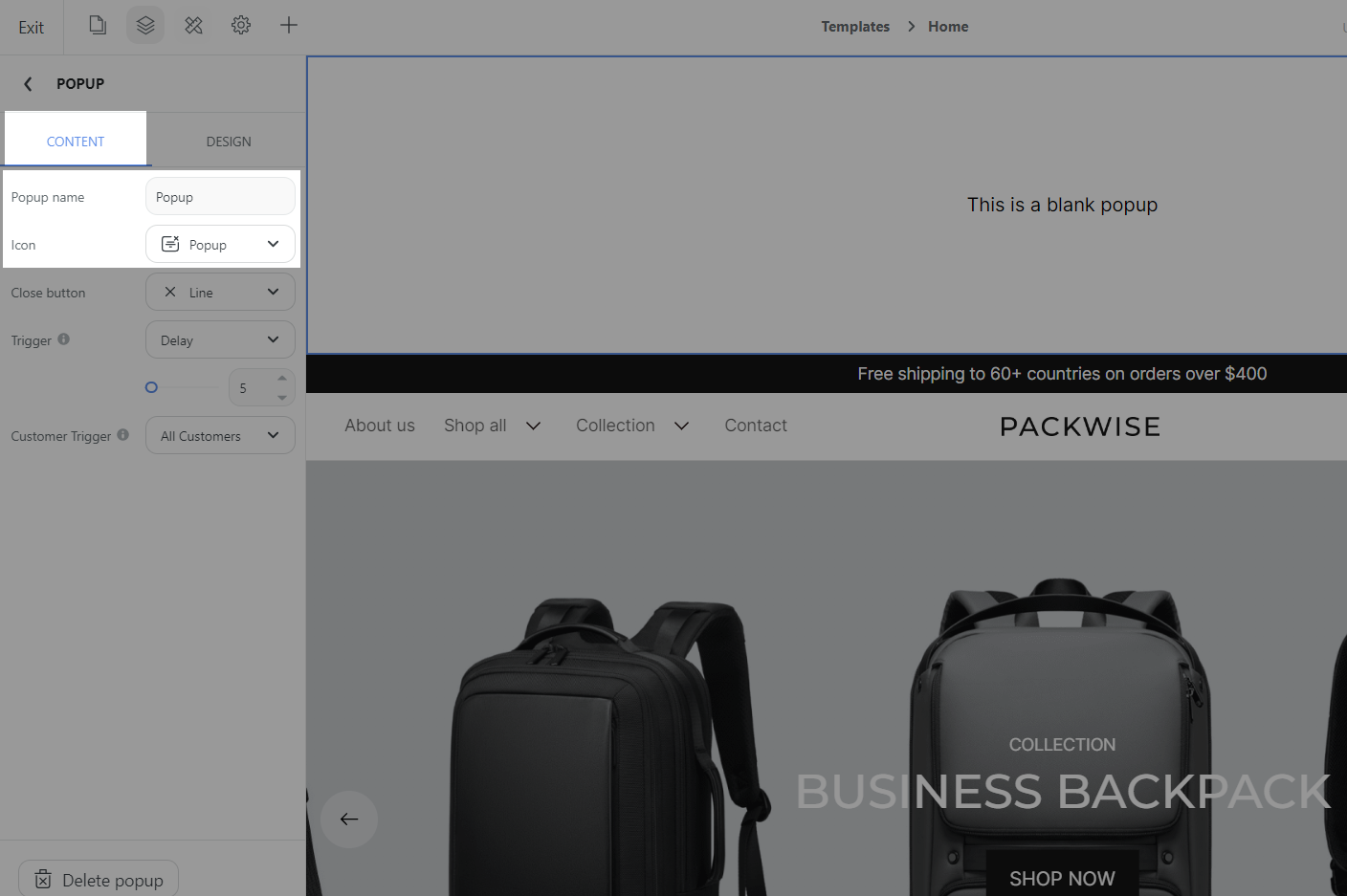Click the blank popup text
The height and width of the screenshot is (896, 1347).
pos(1062,205)
